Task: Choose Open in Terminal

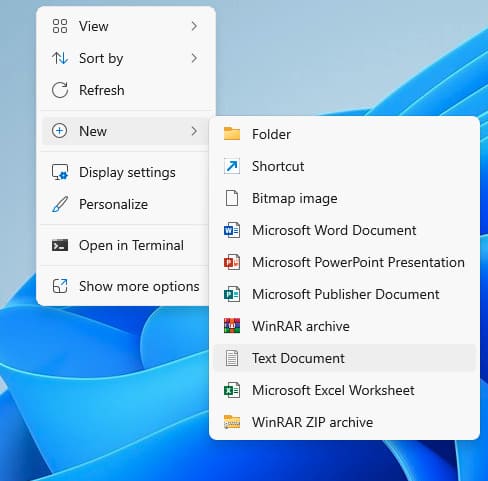Action: click(x=126, y=245)
